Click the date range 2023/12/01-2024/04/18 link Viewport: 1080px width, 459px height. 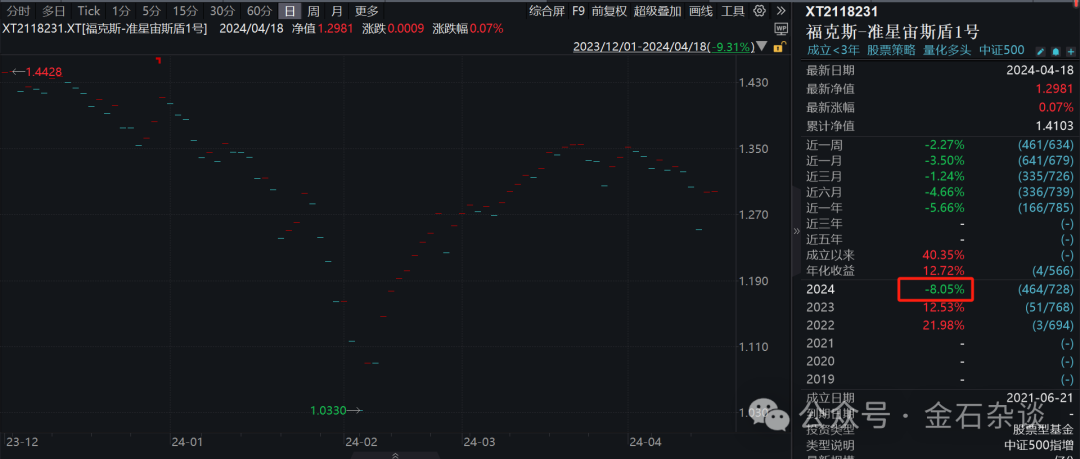[663, 47]
